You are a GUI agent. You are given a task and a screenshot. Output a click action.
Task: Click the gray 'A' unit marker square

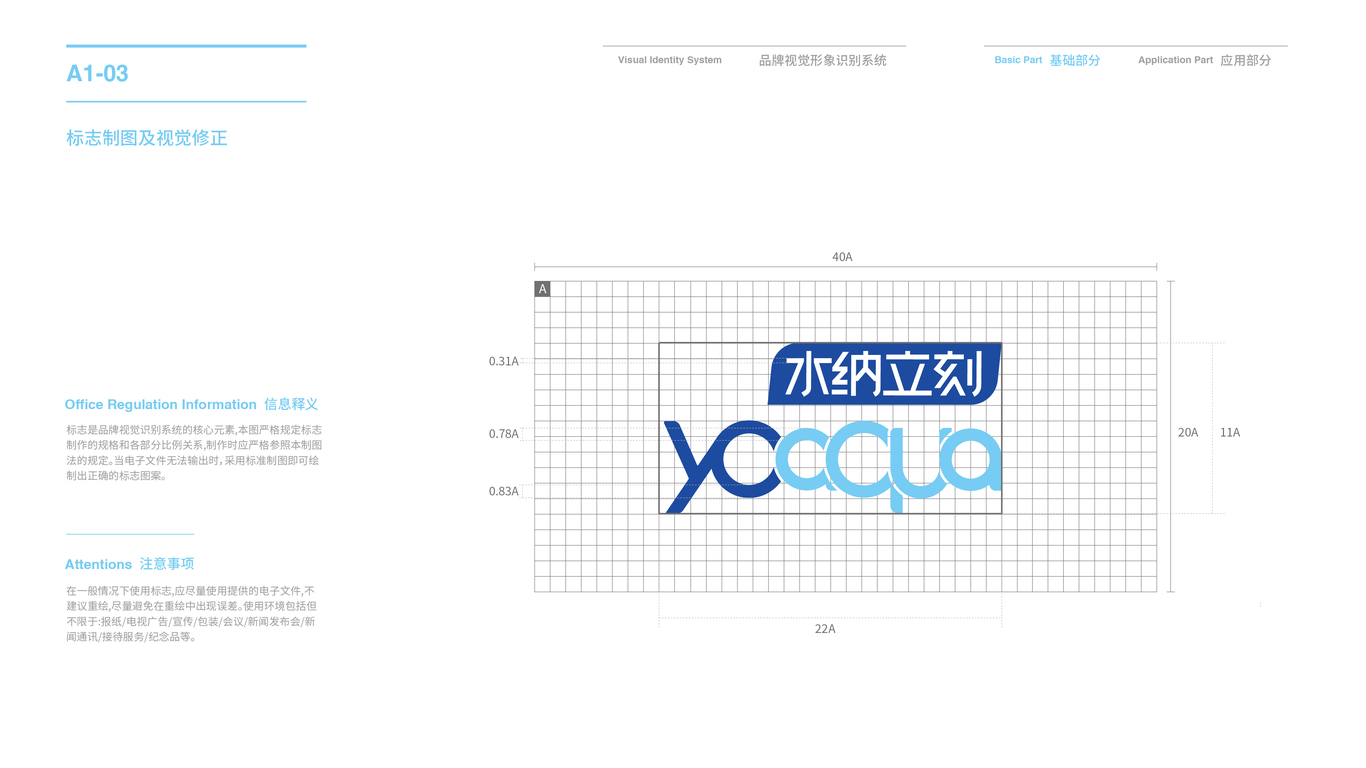point(542,289)
